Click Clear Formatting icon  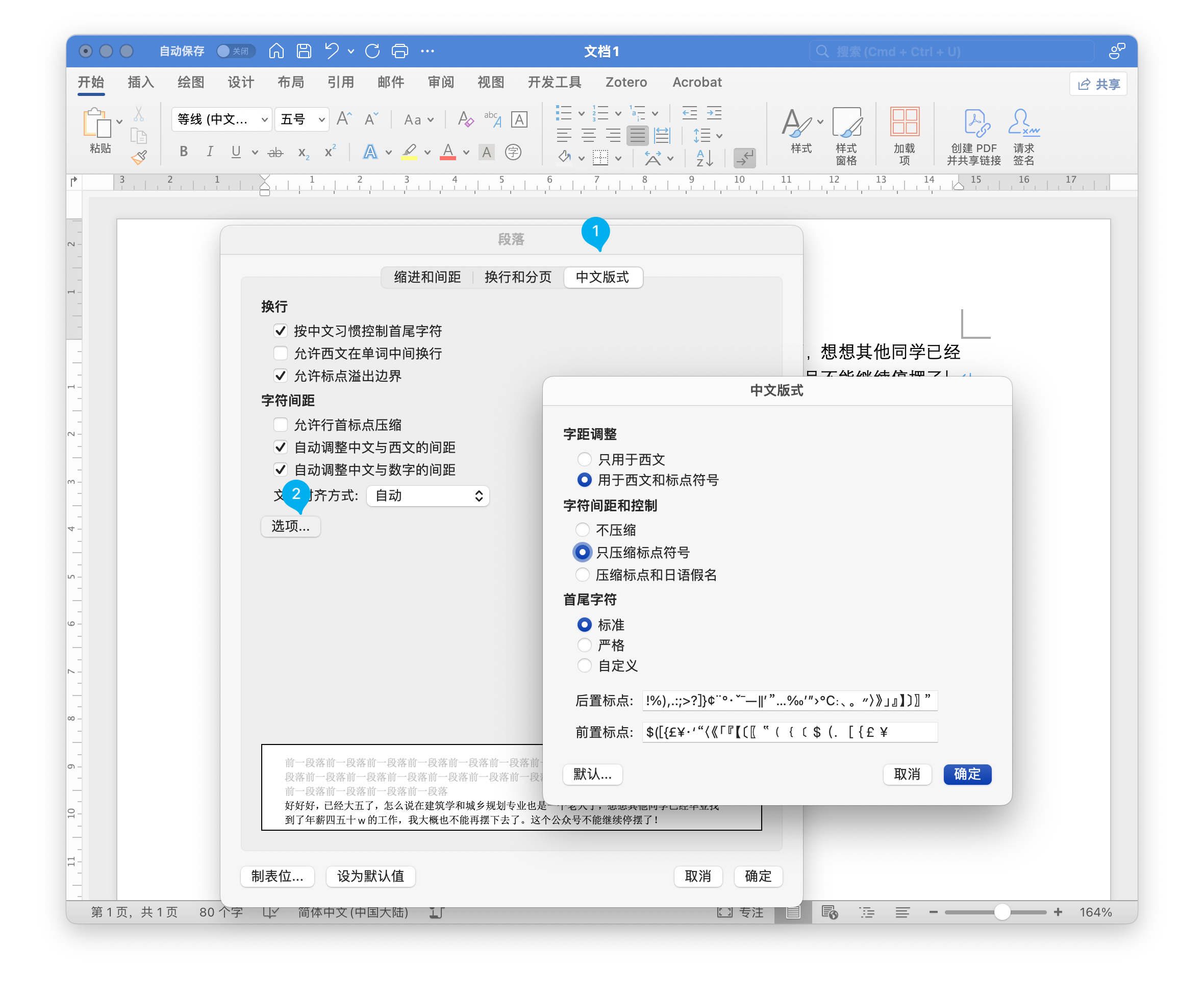tap(466, 119)
